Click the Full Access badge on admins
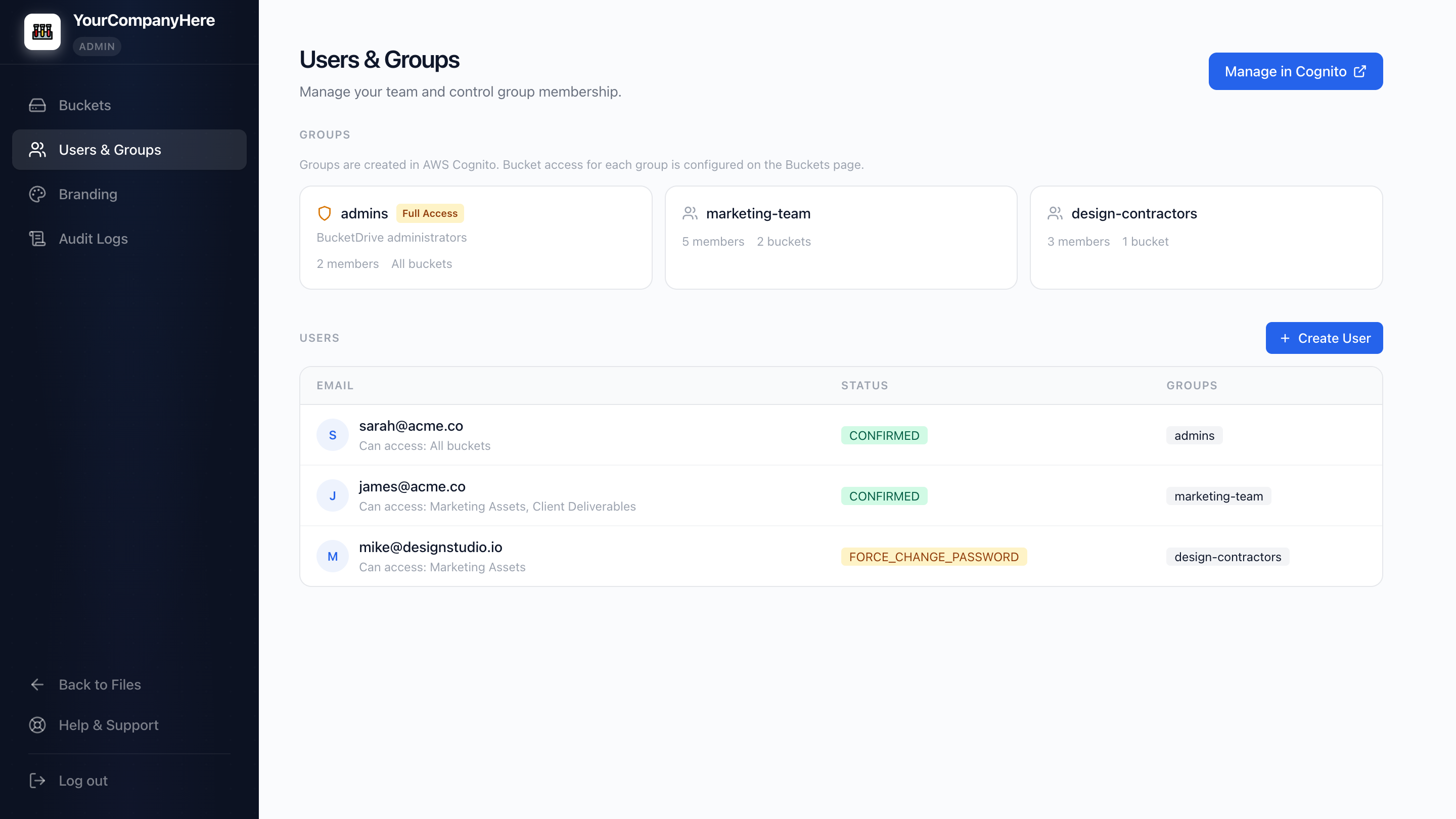The image size is (1456, 819). pos(430,213)
